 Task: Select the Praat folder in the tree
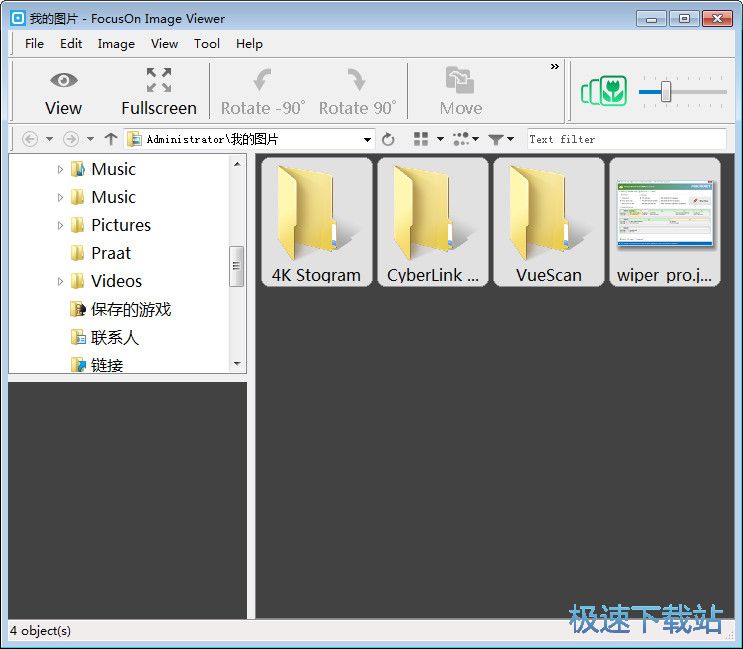tap(110, 253)
